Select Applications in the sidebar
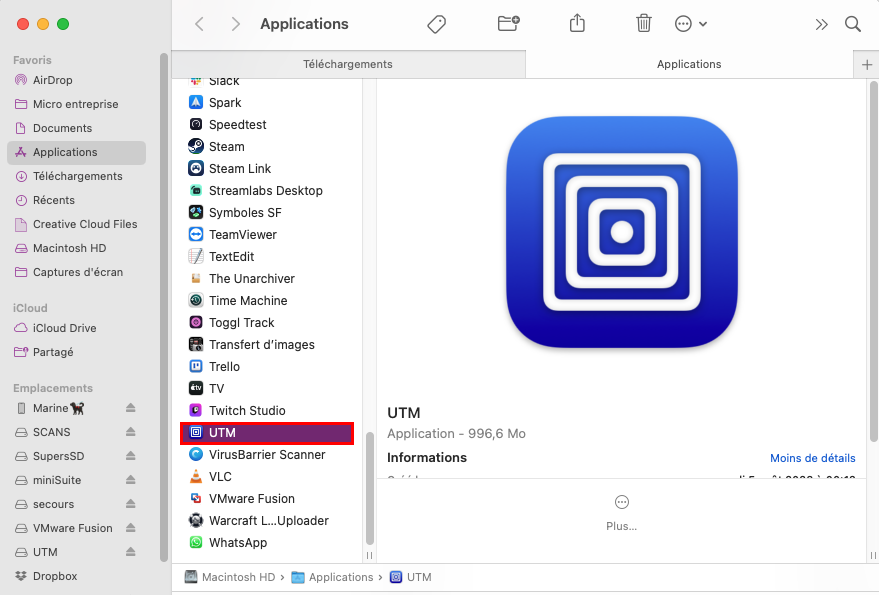 [x=76, y=153]
